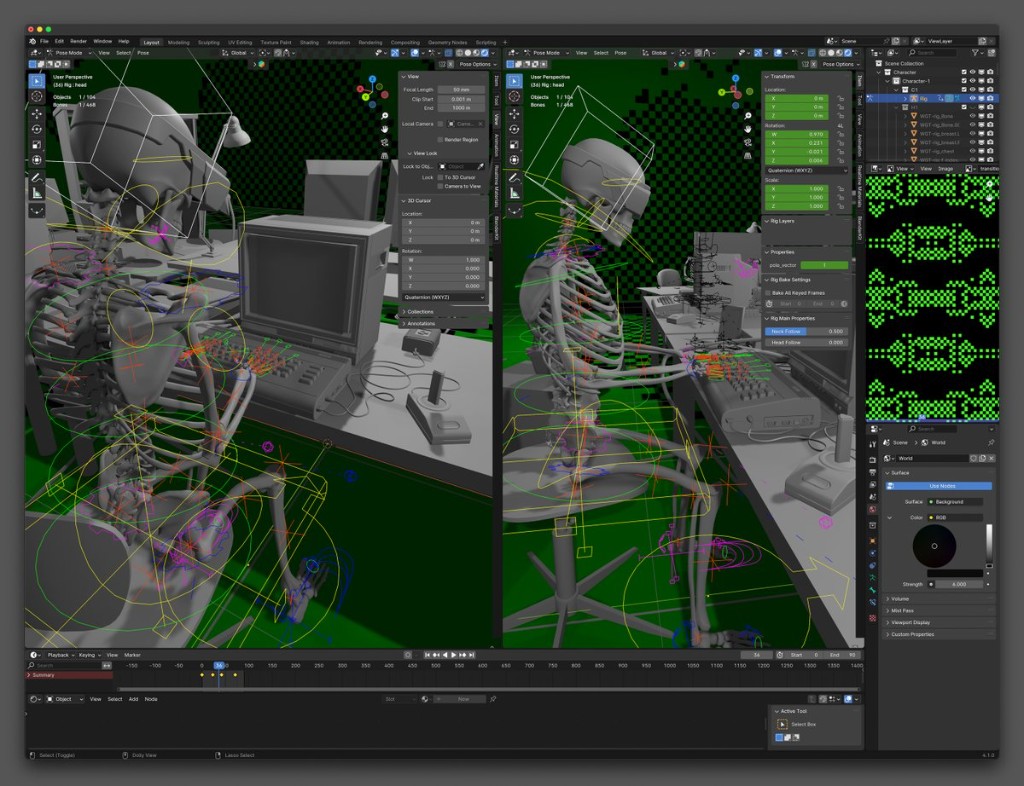
Task: Click the eyedropper next to Lock to Object
Action: (481, 166)
